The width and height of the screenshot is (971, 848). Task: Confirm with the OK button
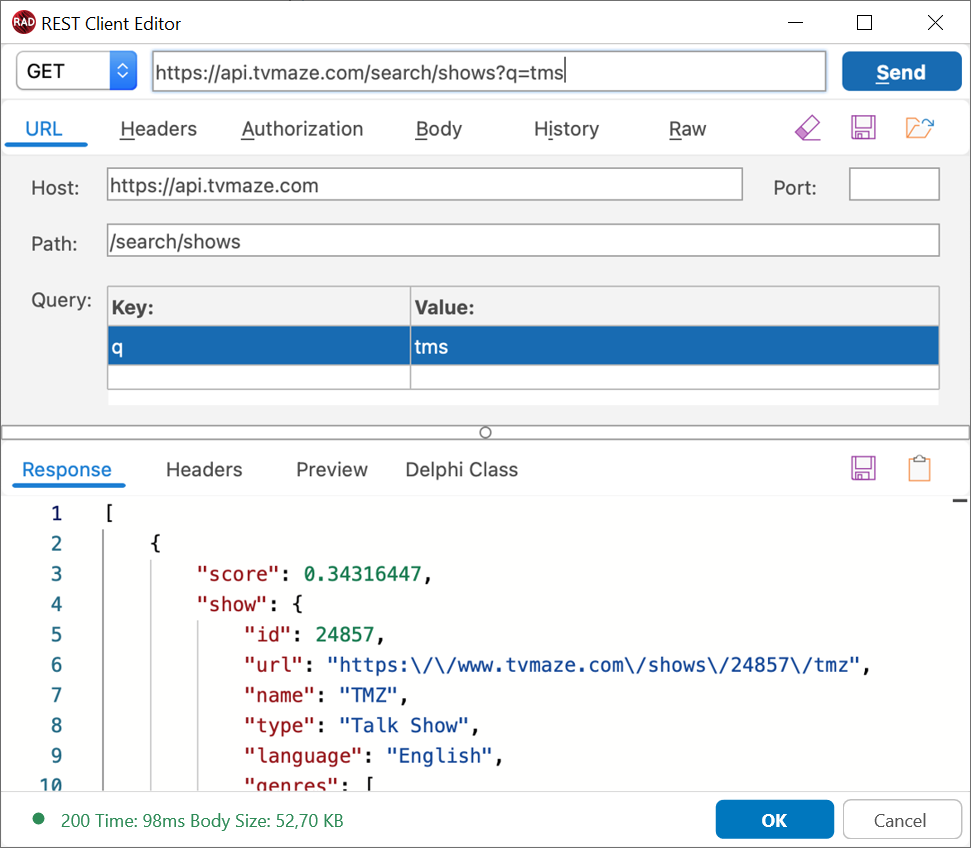(x=774, y=819)
